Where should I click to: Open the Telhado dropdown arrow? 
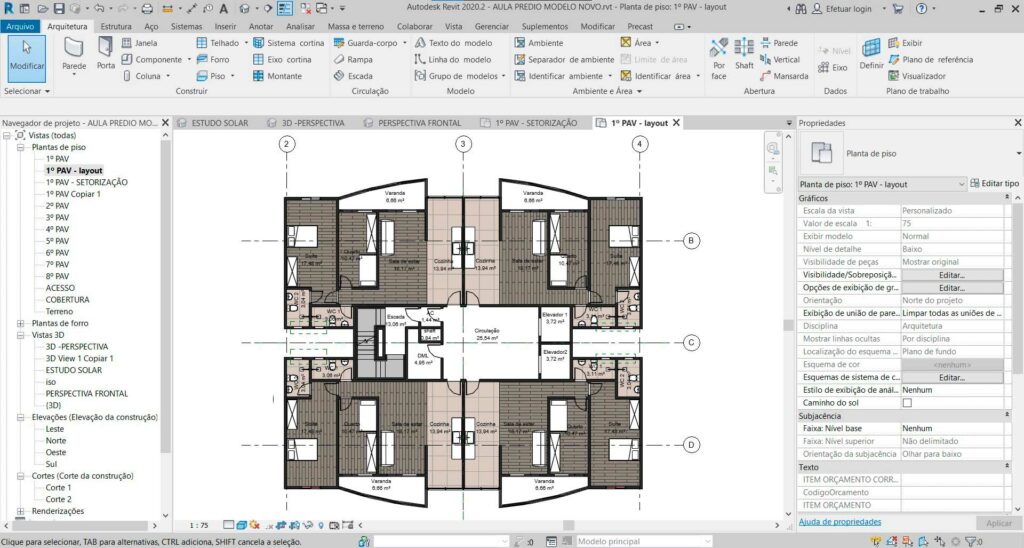click(246, 43)
